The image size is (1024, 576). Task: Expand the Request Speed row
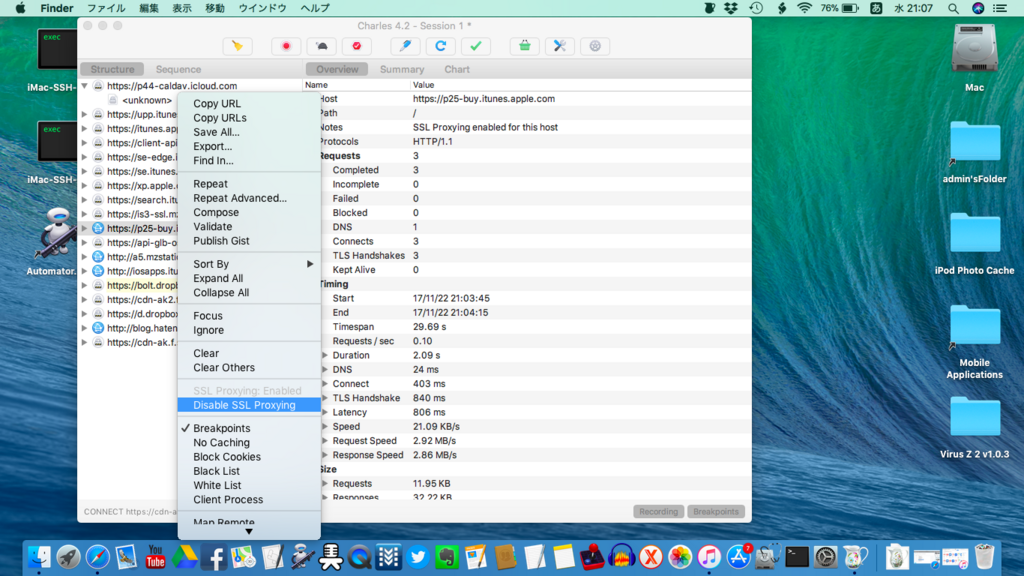pos(325,441)
